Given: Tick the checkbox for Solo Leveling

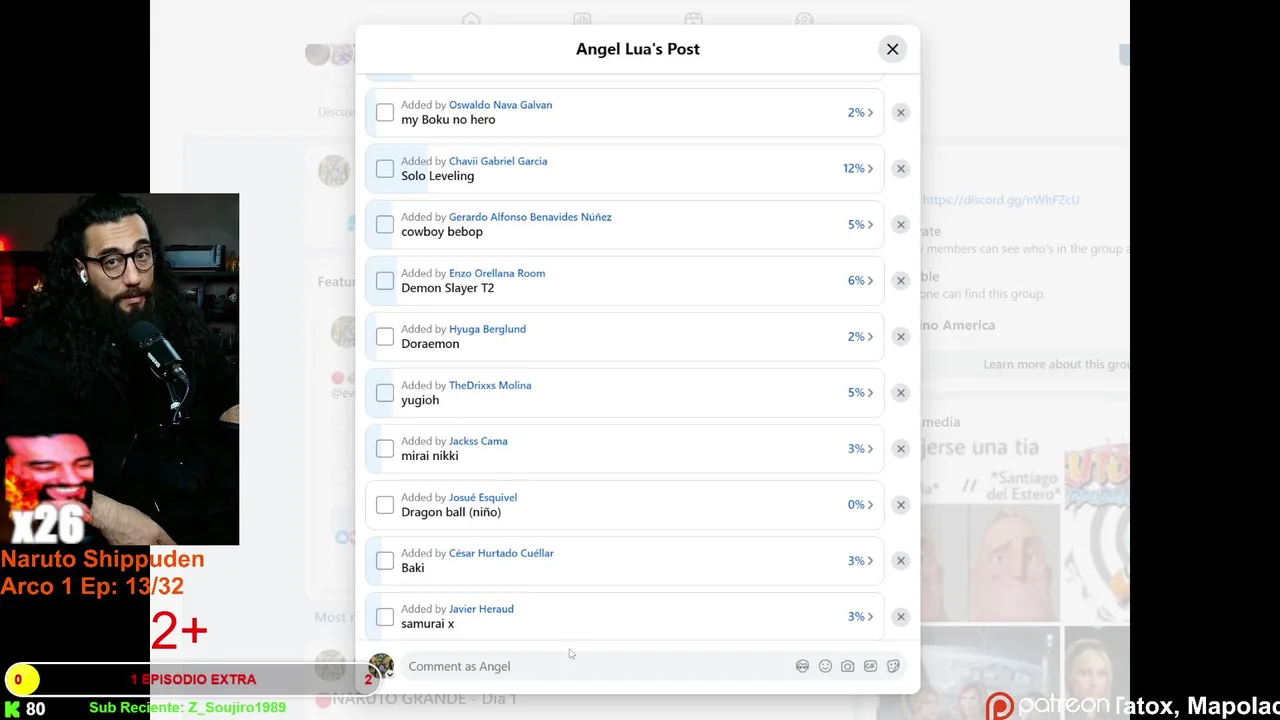Looking at the screenshot, I should pos(385,169).
